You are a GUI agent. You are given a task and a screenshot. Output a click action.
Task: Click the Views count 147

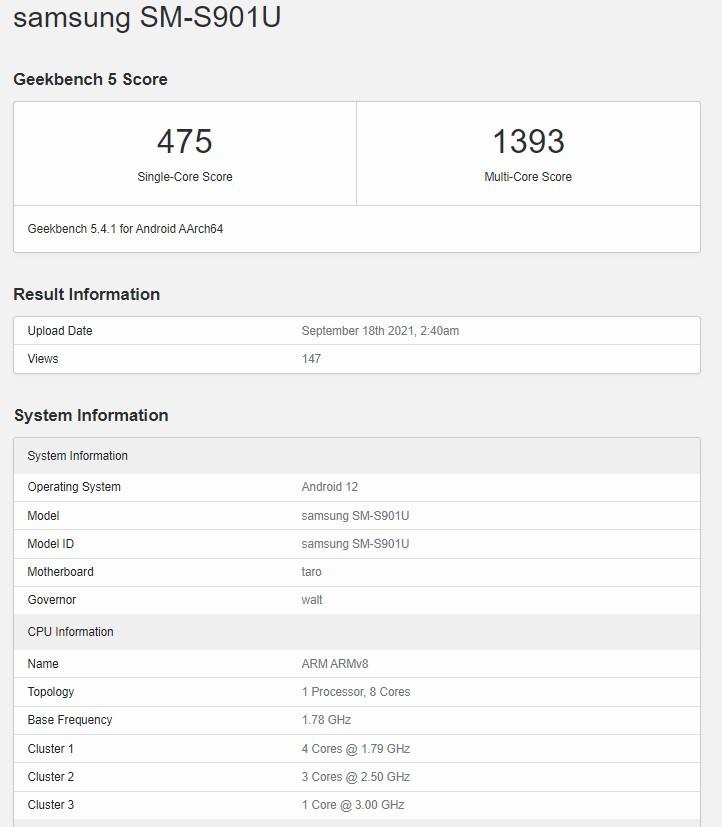311,359
